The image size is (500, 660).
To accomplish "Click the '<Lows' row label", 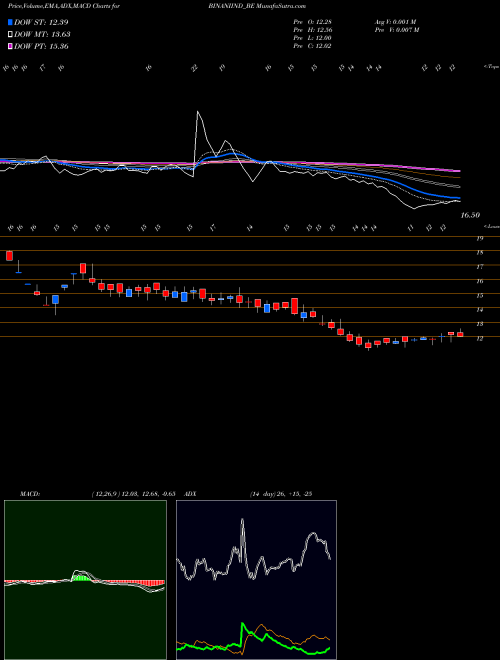I will (x=492, y=226).
